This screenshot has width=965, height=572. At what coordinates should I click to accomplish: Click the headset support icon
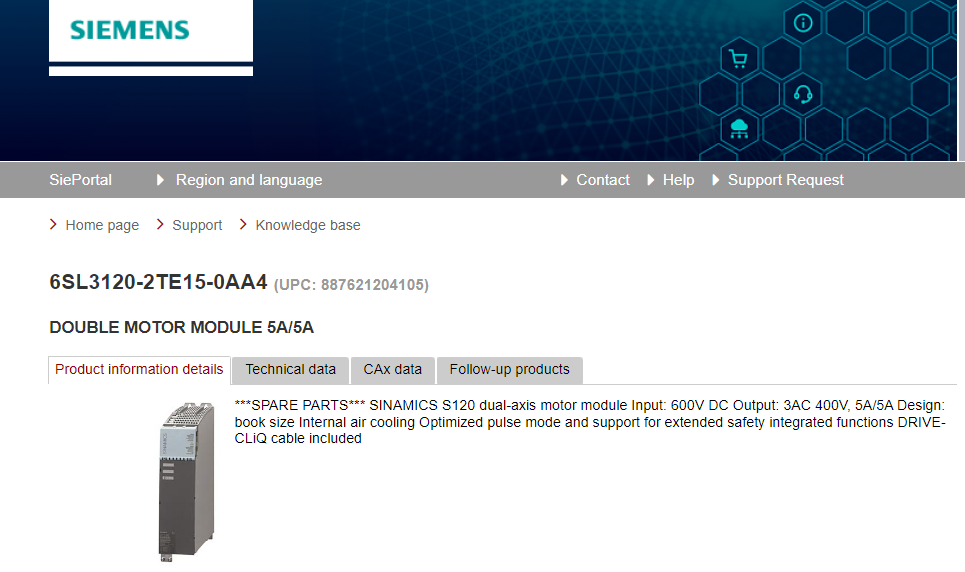[x=802, y=95]
